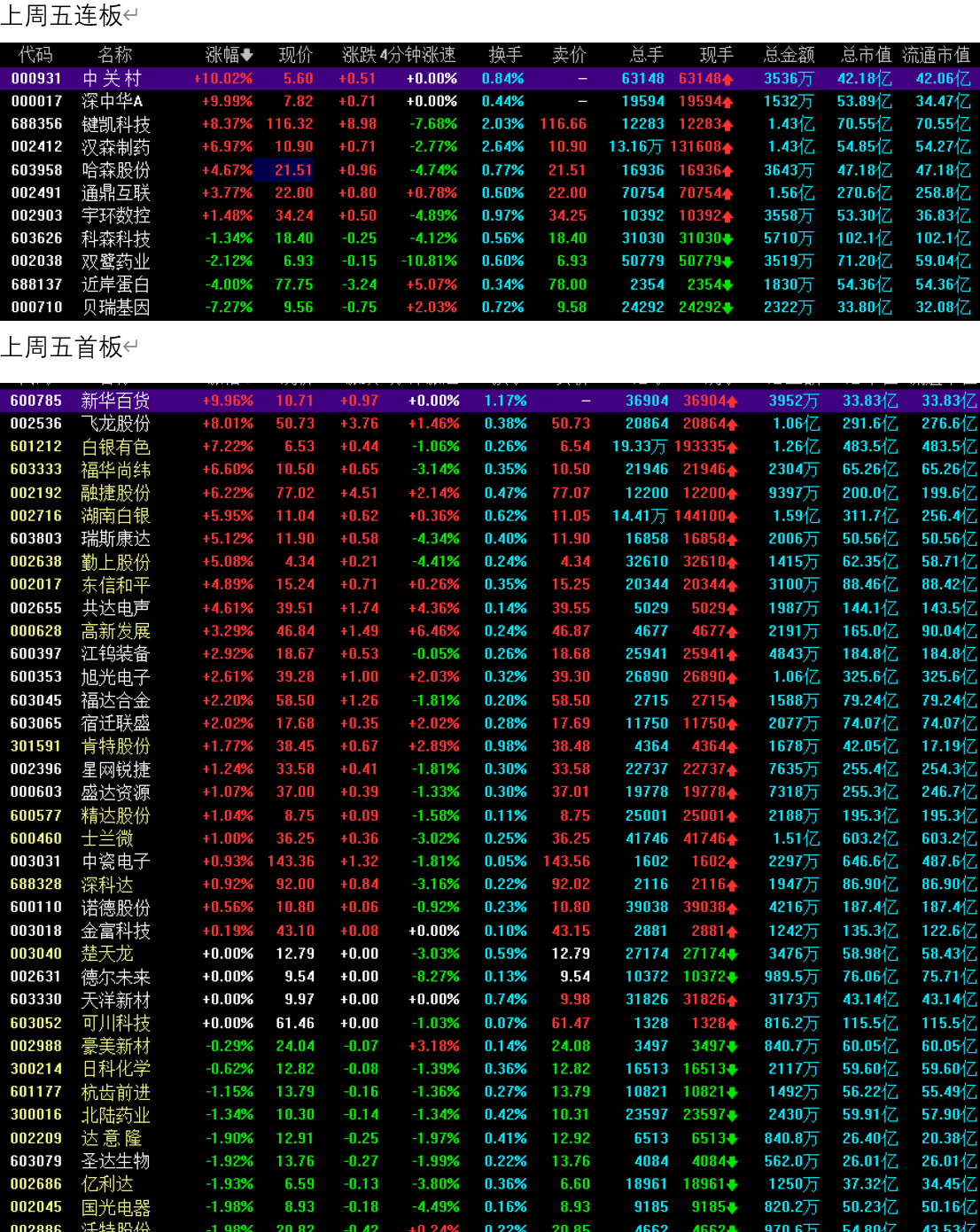
Task: Select the 楚天龙 stock name
Action: (107, 954)
